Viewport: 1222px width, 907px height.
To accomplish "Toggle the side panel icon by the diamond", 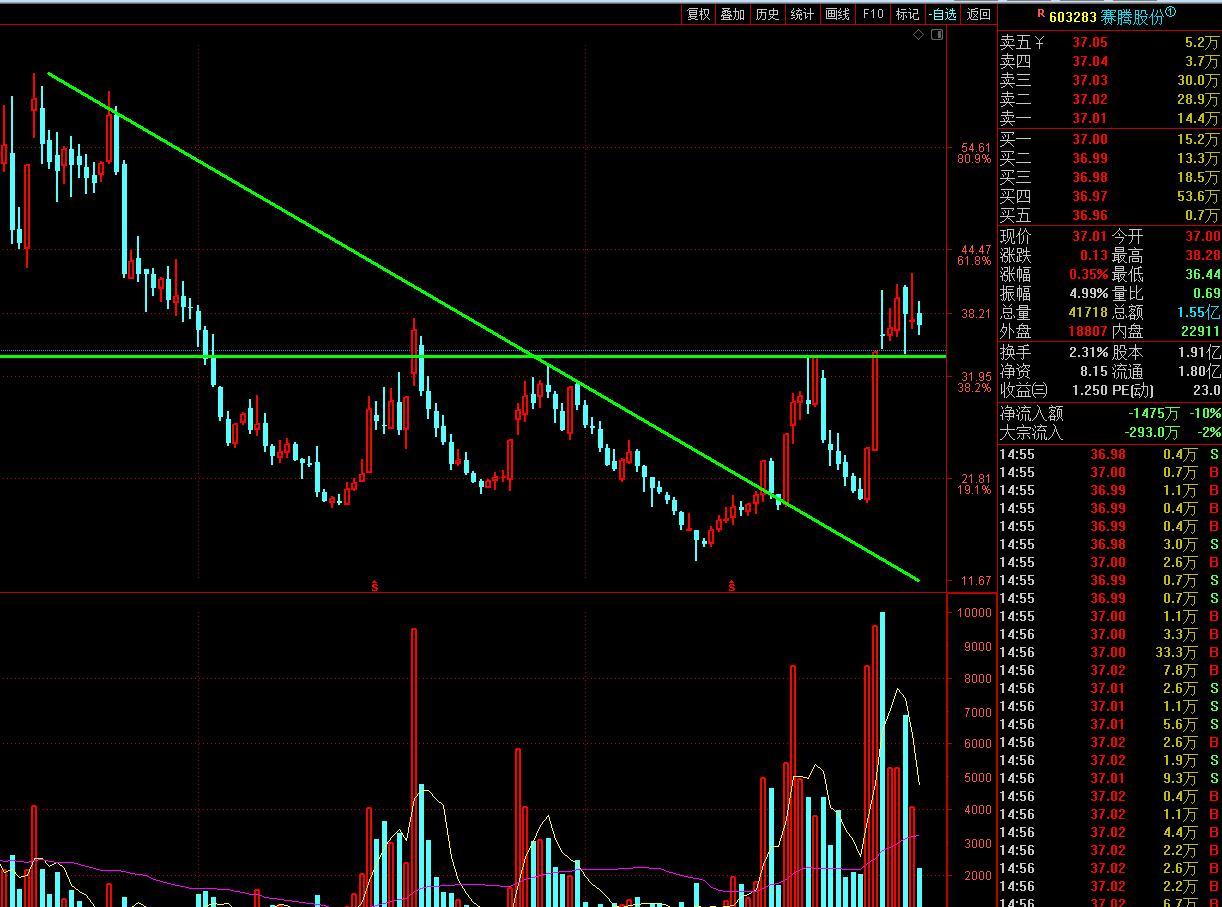I will [937, 35].
